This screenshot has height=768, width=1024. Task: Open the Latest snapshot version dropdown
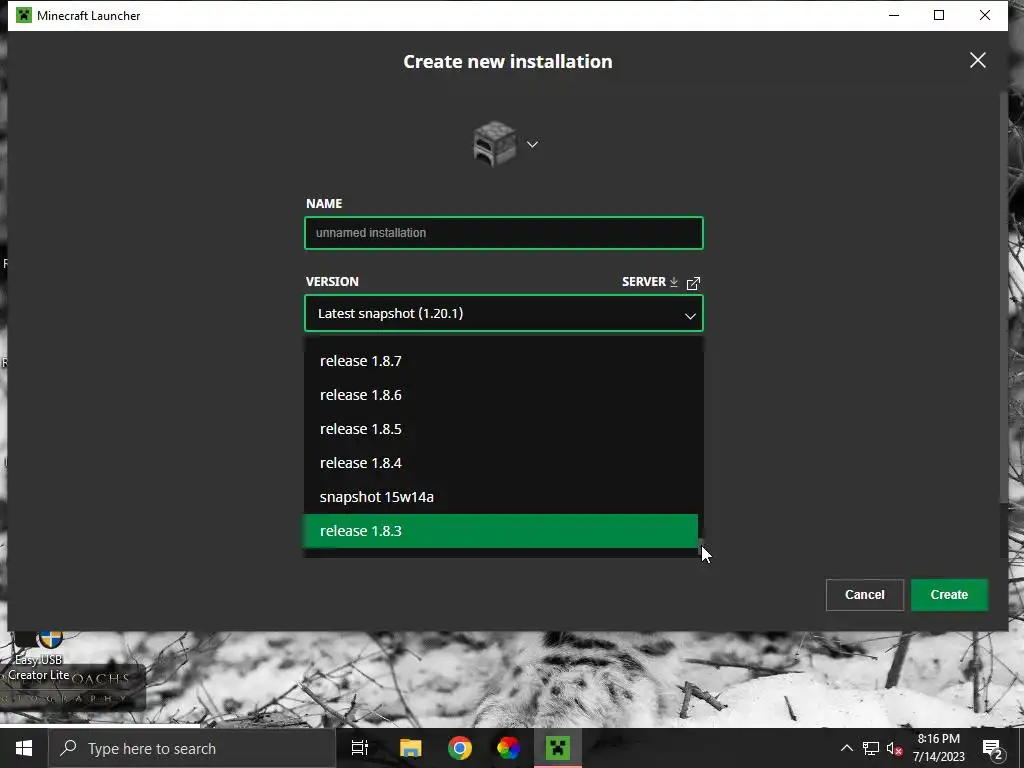point(504,313)
